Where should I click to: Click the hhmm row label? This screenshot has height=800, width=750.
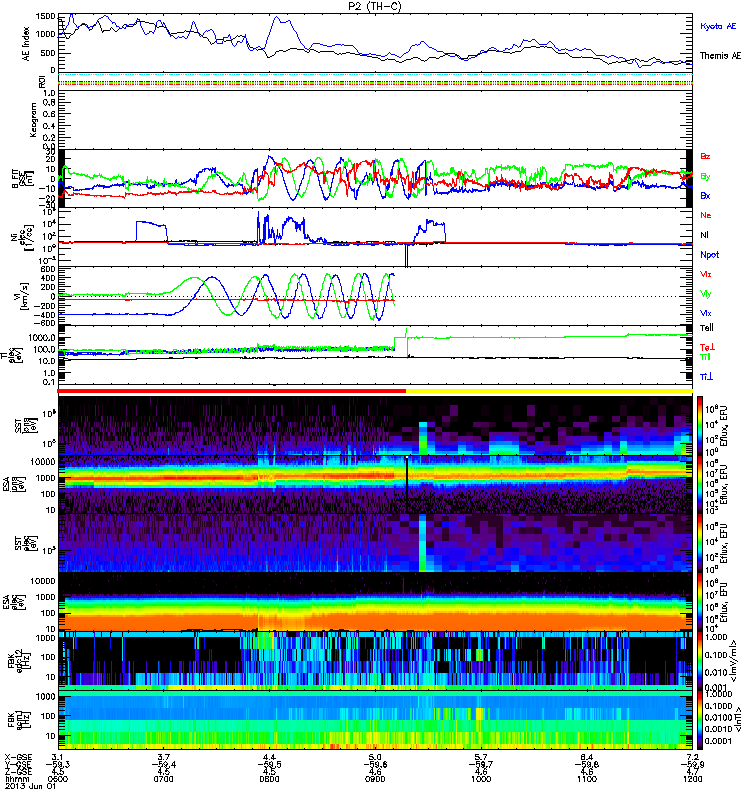click(x=15, y=779)
